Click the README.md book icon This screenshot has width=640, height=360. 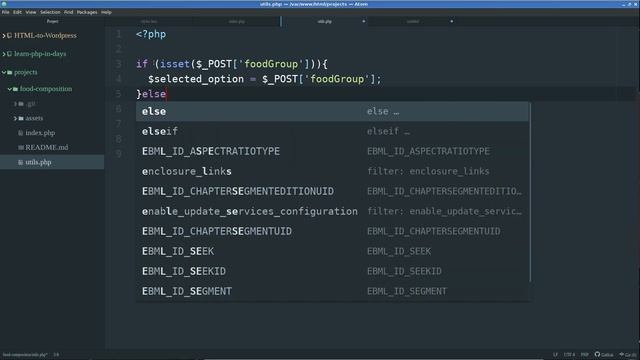tap(21, 147)
